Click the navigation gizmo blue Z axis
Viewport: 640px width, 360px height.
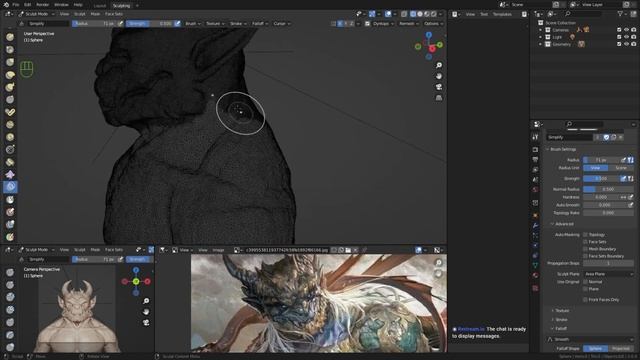(429, 36)
